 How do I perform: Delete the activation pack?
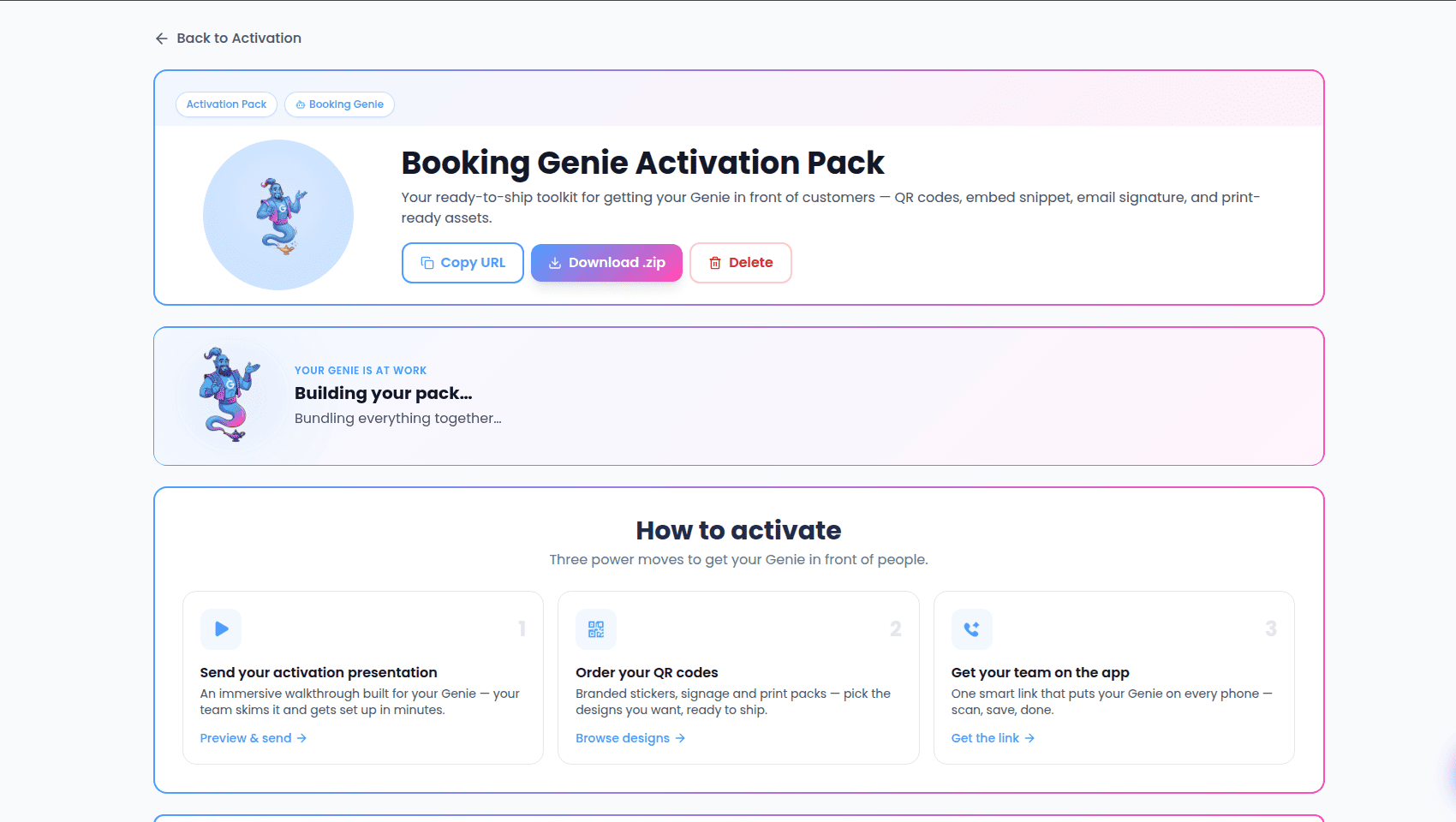[x=741, y=263]
